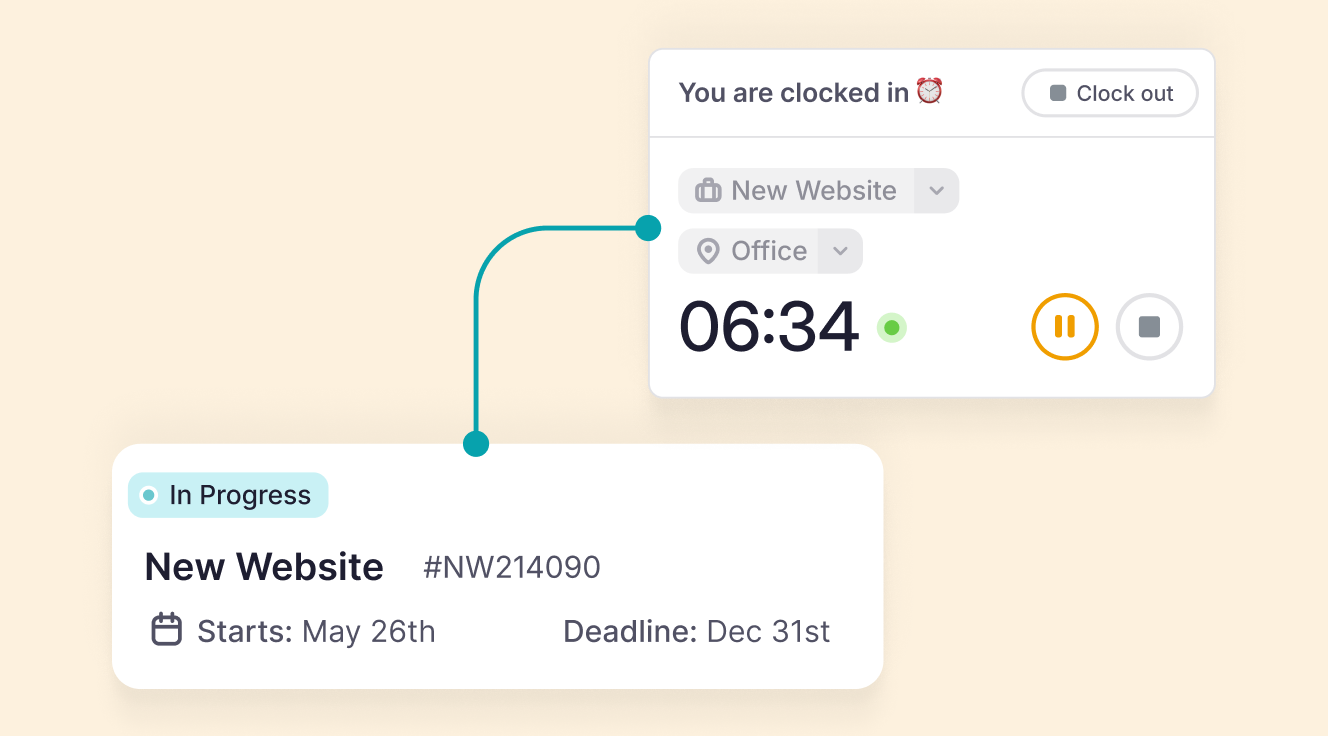The width and height of the screenshot is (1328, 736).
Task: Click the status dot in the In Progress badge
Action: click(x=147, y=494)
